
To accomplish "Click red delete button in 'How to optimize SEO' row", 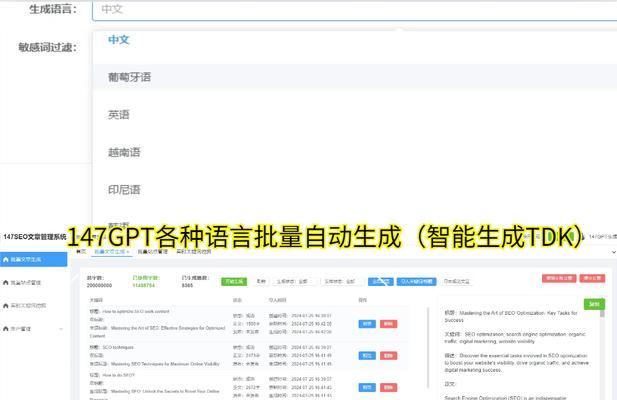I will (388, 324).
